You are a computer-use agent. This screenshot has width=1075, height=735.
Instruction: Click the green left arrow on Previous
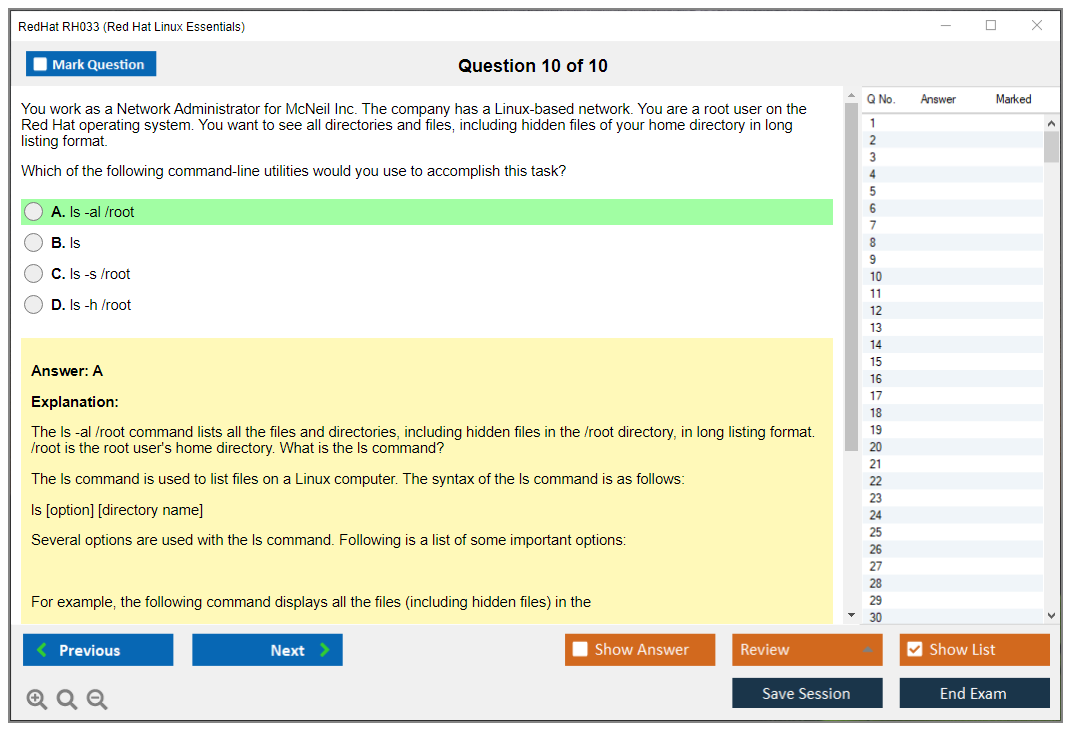pyautogui.click(x=42, y=650)
